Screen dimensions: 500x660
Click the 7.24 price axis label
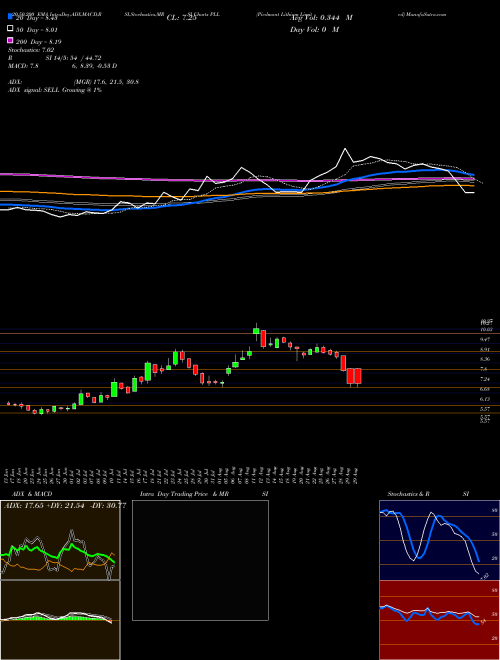(x=484, y=379)
